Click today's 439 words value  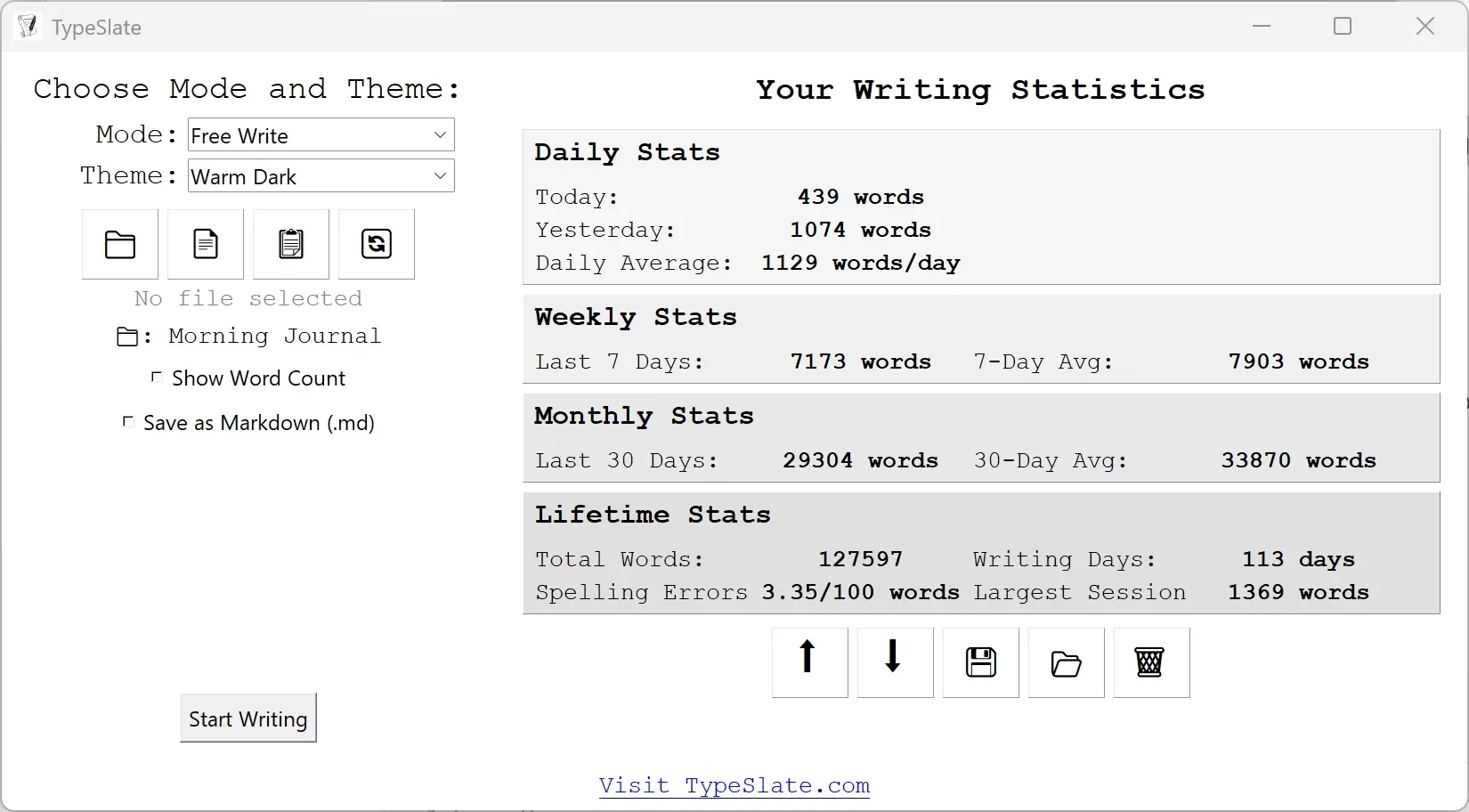tap(861, 197)
